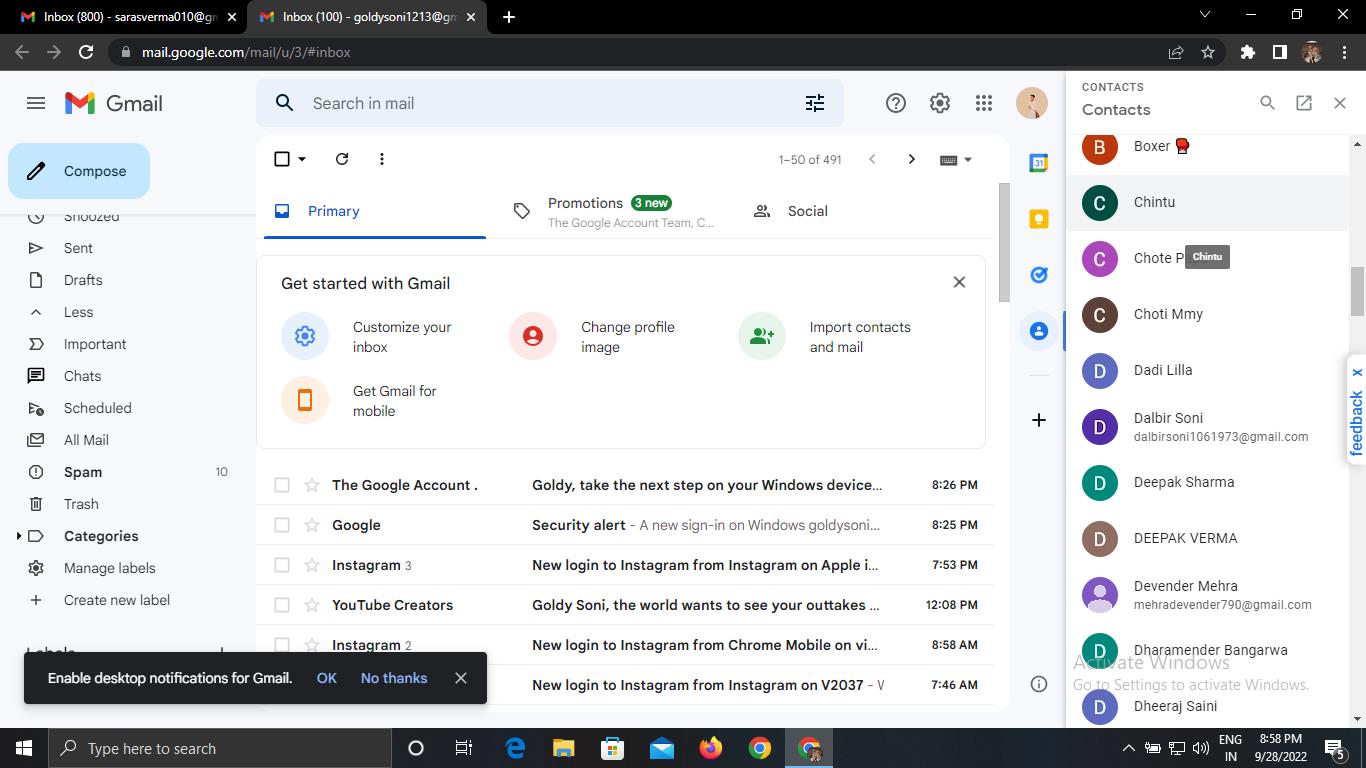Switch to the Social tab

(806, 211)
